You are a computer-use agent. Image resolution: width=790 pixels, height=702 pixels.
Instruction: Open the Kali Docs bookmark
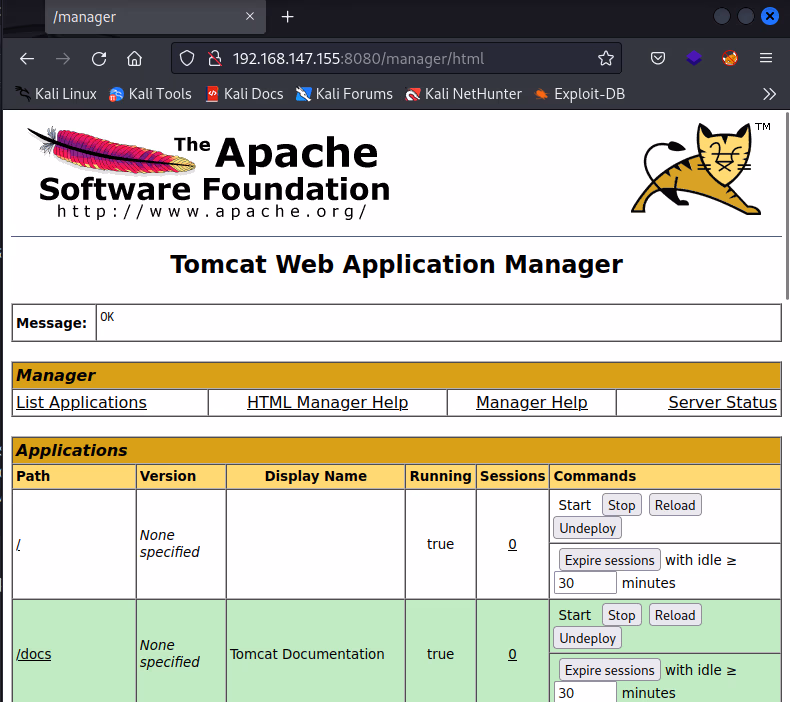[245, 94]
